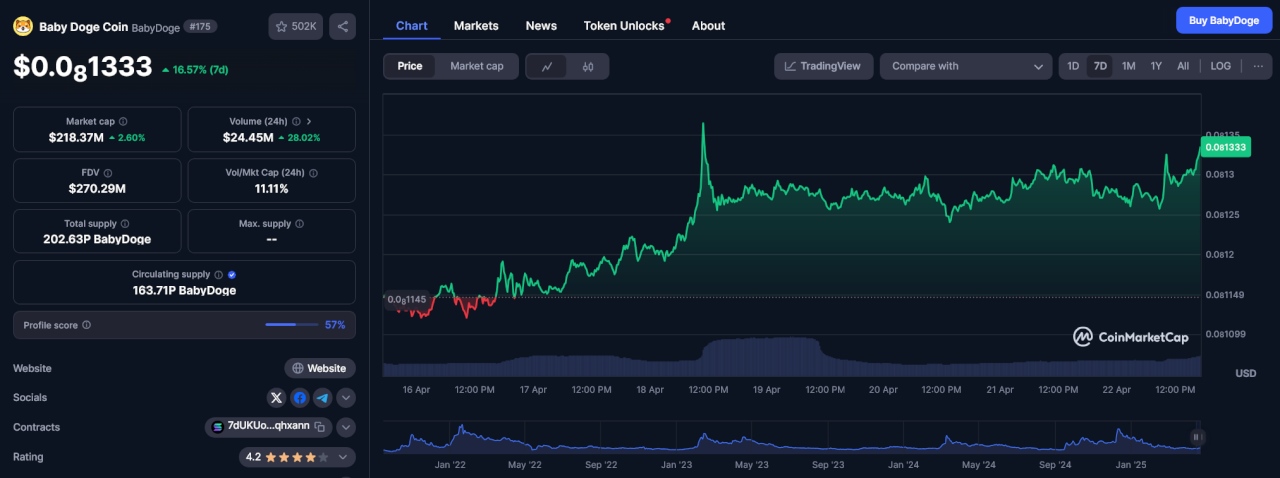Click the 163.71P BabyDoge circulating supply value
Viewport: 1280px width, 478px height.
(184, 290)
